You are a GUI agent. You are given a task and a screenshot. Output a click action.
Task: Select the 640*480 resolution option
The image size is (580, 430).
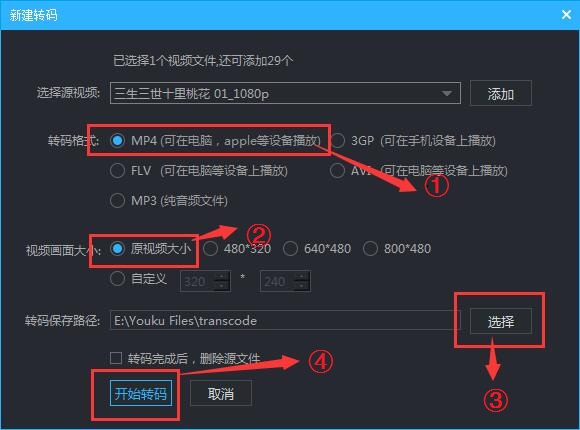pyautogui.click(x=290, y=249)
